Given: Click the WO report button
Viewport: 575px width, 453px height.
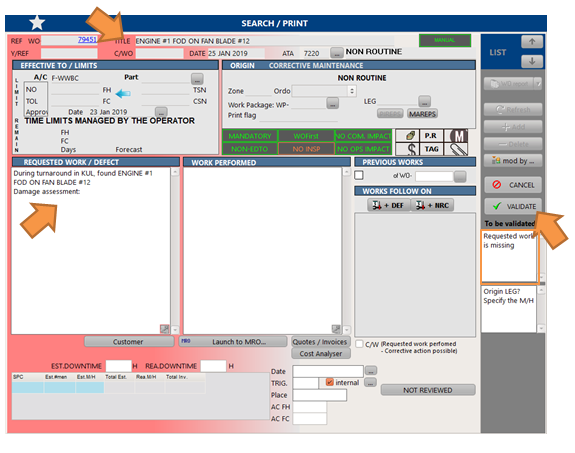Looking at the screenshot, I should point(509,84).
